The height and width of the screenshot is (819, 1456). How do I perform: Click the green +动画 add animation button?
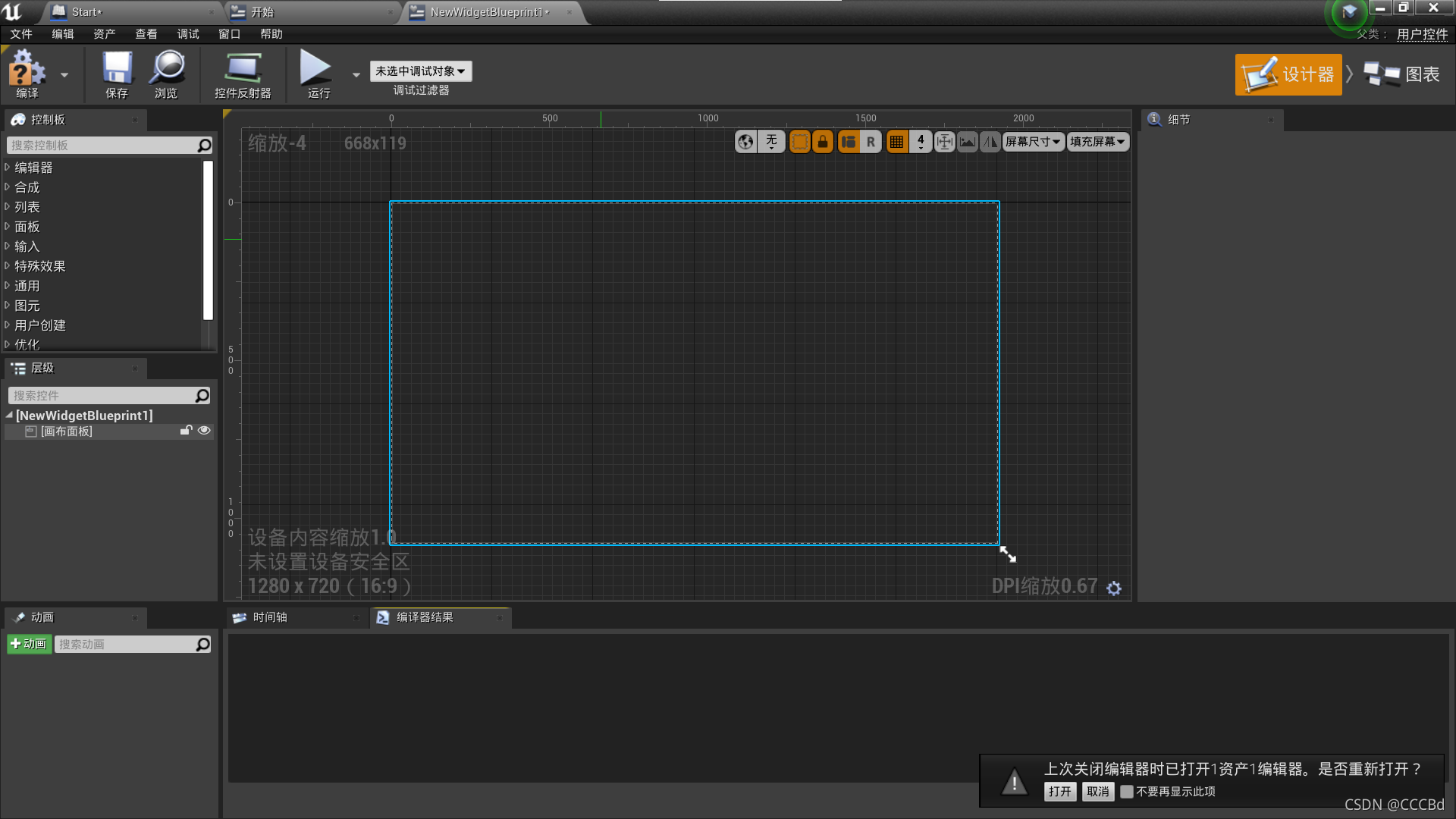(x=29, y=644)
